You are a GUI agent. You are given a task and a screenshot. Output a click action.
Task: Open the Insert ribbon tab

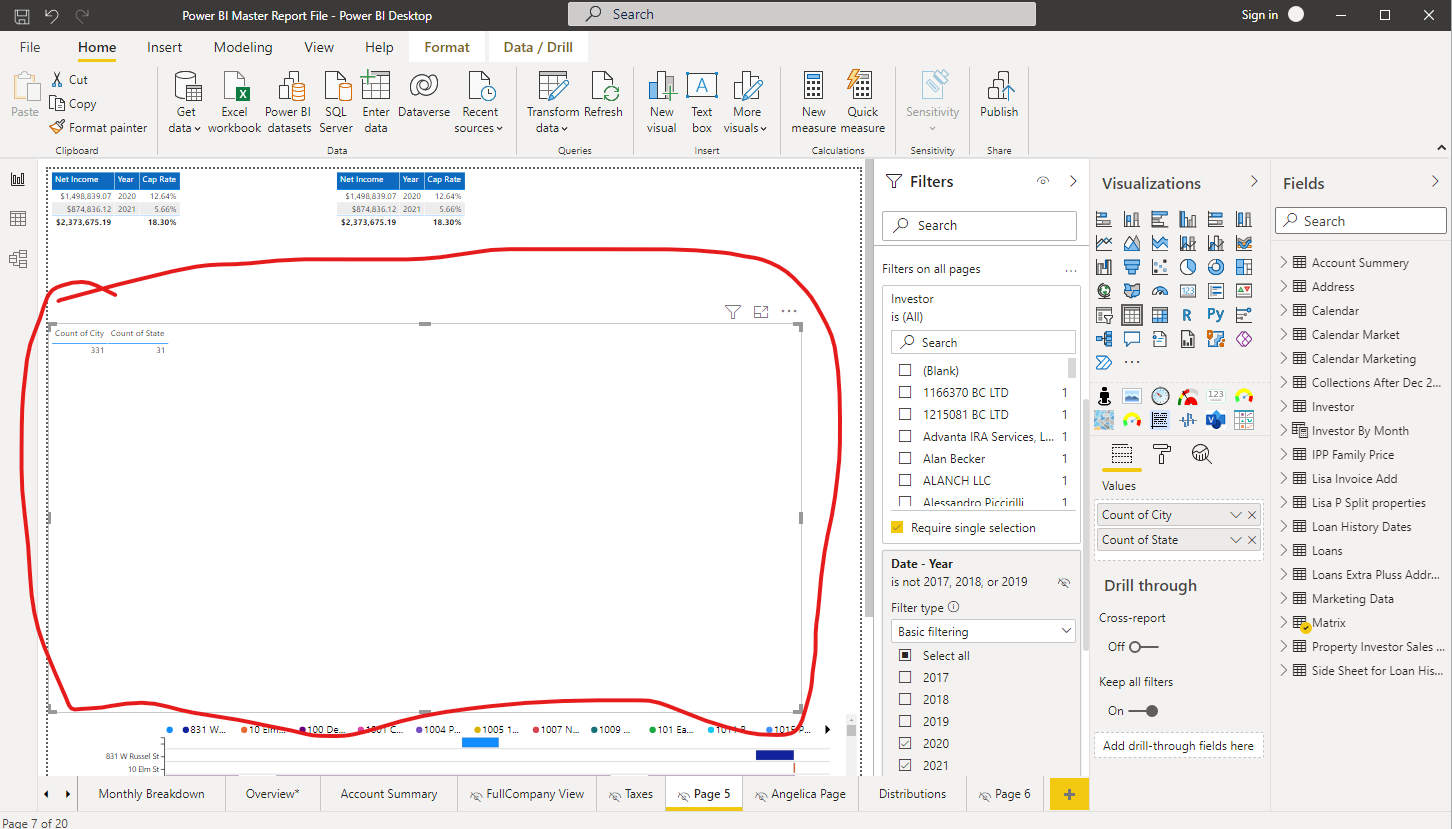164,47
